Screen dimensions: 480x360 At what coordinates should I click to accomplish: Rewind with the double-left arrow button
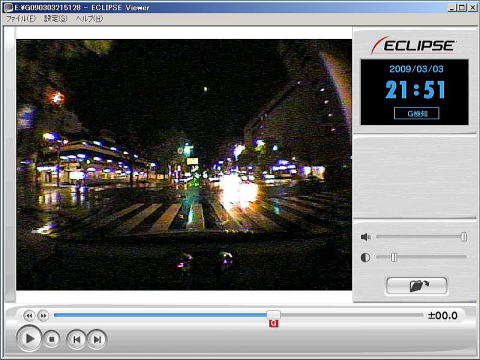(x=29, y=315)
